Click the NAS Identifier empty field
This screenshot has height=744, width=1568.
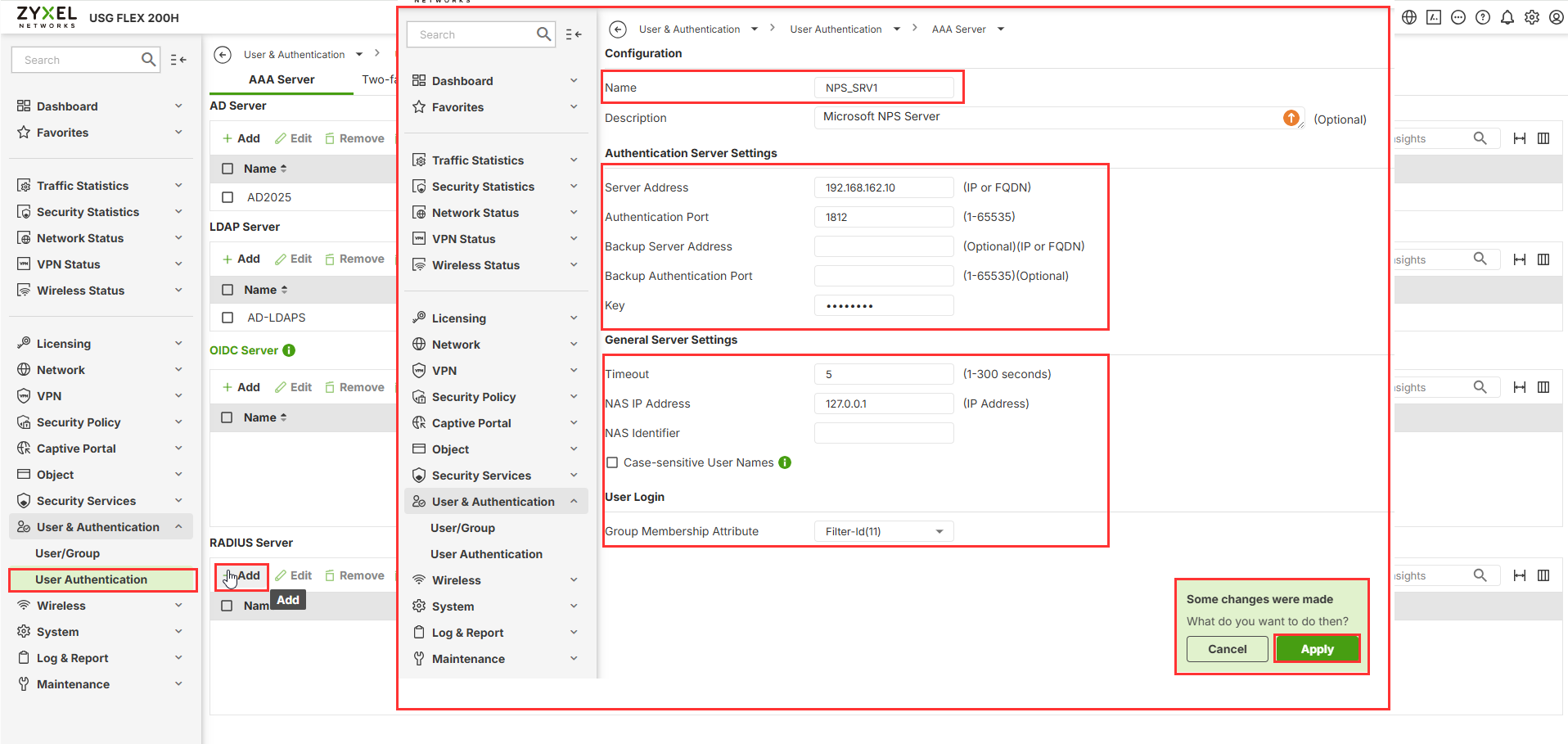884,433
